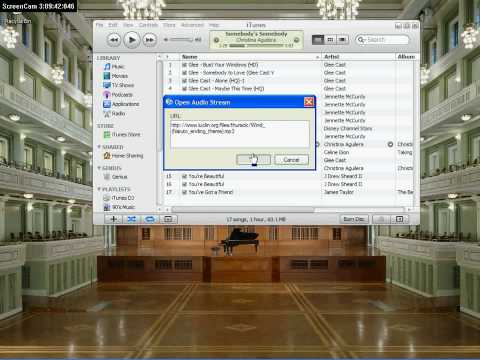Uncheck Glee Cast - Alone (HQ)-1

(x=184, y=81)
